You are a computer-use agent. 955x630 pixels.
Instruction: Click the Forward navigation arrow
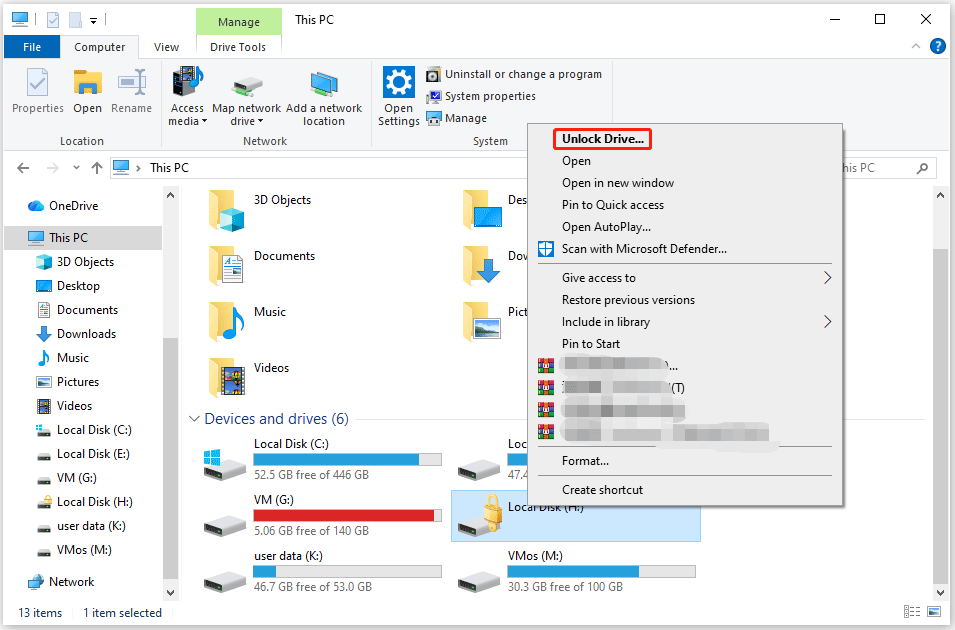point(53,168)
